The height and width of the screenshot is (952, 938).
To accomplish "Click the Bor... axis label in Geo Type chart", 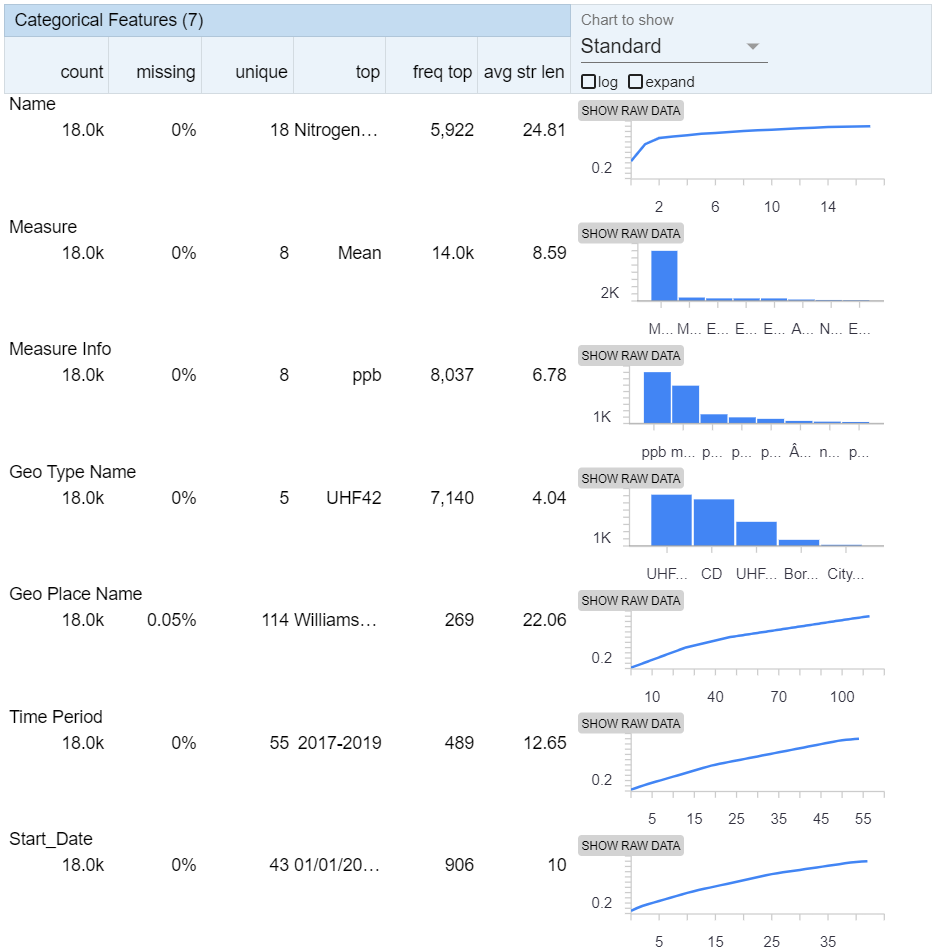I will (801, 574).
